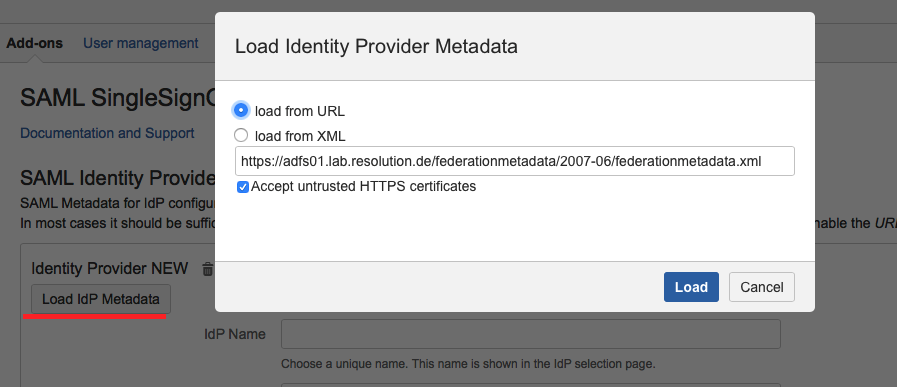Click the Identity Provider NEW heading
This screenshot has width=897, height=387.
tap(109, 268)
